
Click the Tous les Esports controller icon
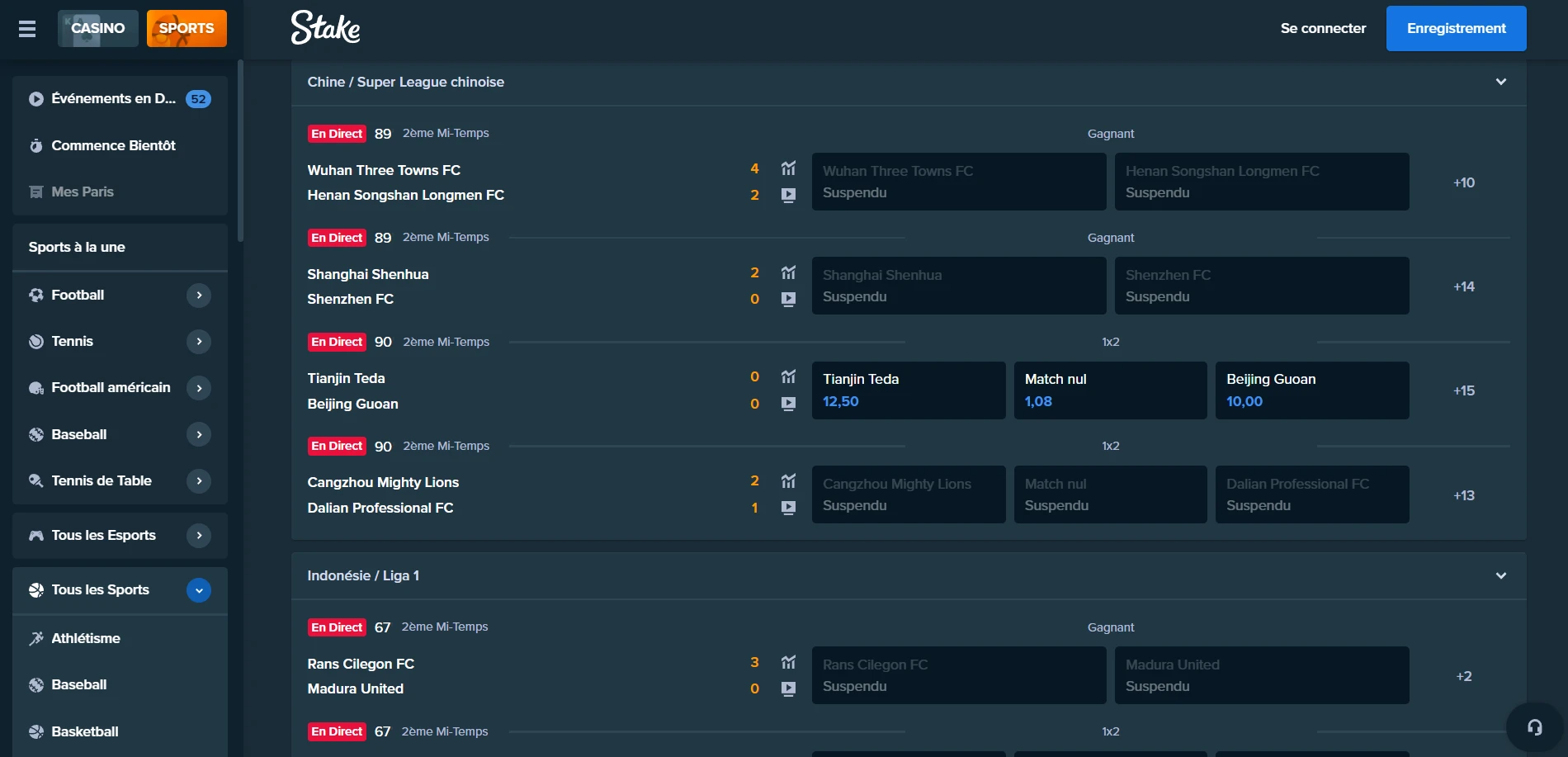36,535
